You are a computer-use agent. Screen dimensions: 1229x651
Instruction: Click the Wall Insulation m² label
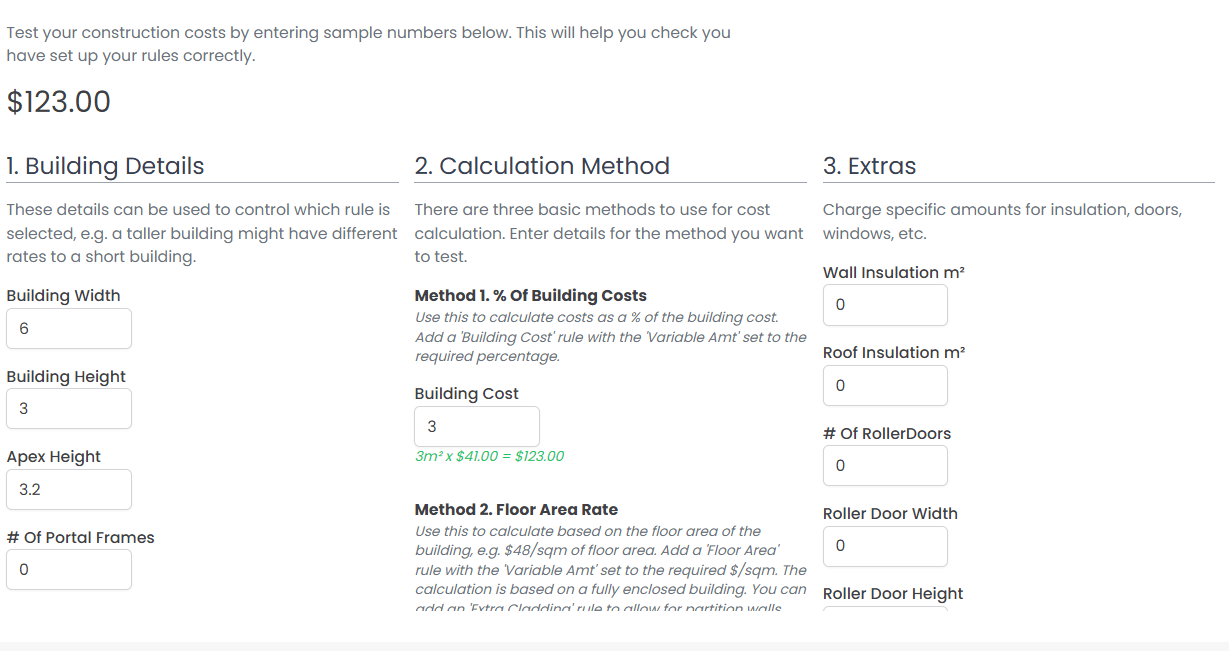pyautogui.click(x=894, y=273)
